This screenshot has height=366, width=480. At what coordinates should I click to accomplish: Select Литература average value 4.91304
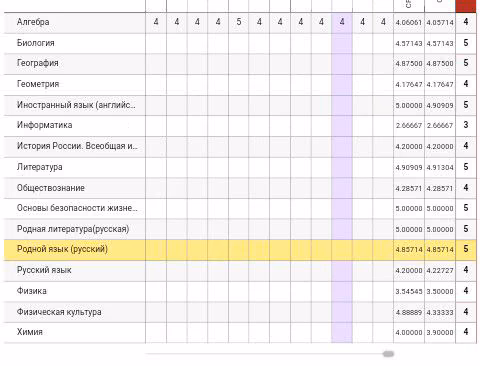[440, 168]
